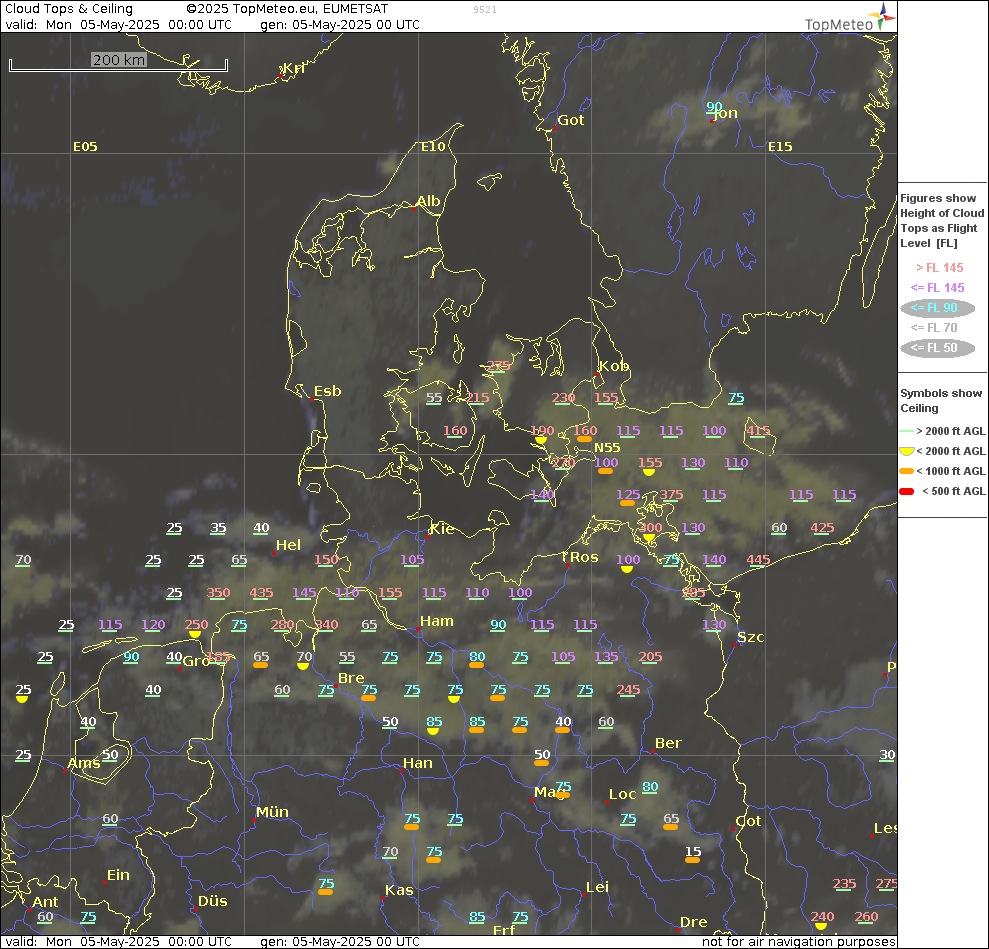Click the 'Figures show Height of Cloud Tops' heading
This screenshot has width=989, height=949.
(x=942, y=221)
